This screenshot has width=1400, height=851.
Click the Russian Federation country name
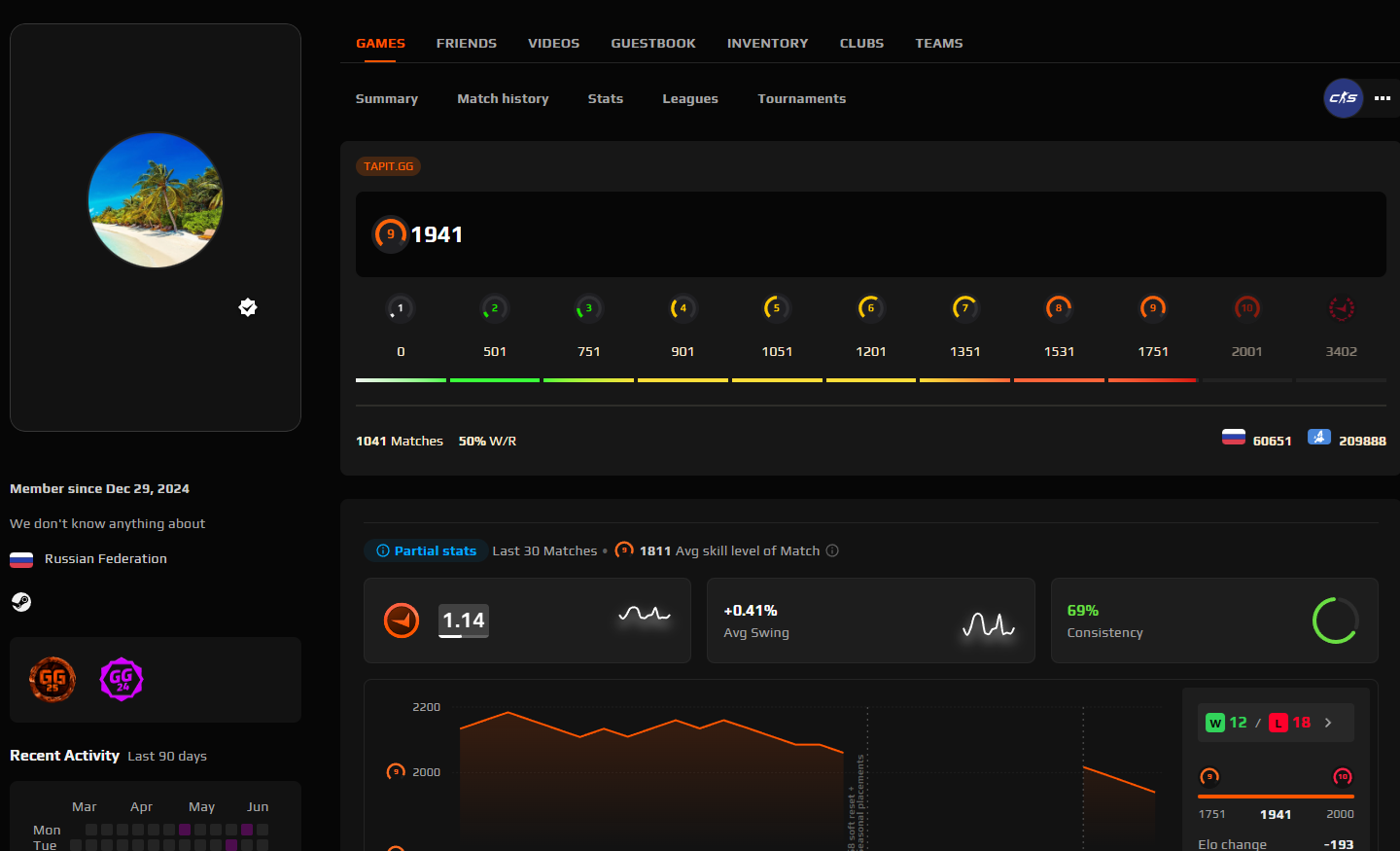(106, 558)
